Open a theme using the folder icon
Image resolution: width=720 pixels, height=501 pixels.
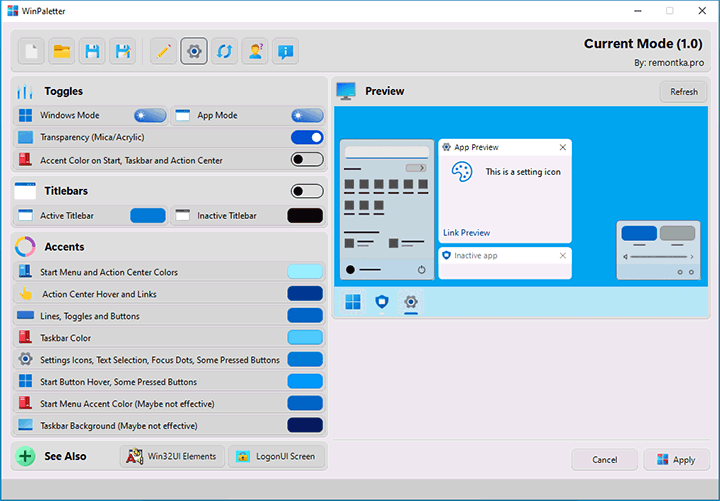[62, 51]
